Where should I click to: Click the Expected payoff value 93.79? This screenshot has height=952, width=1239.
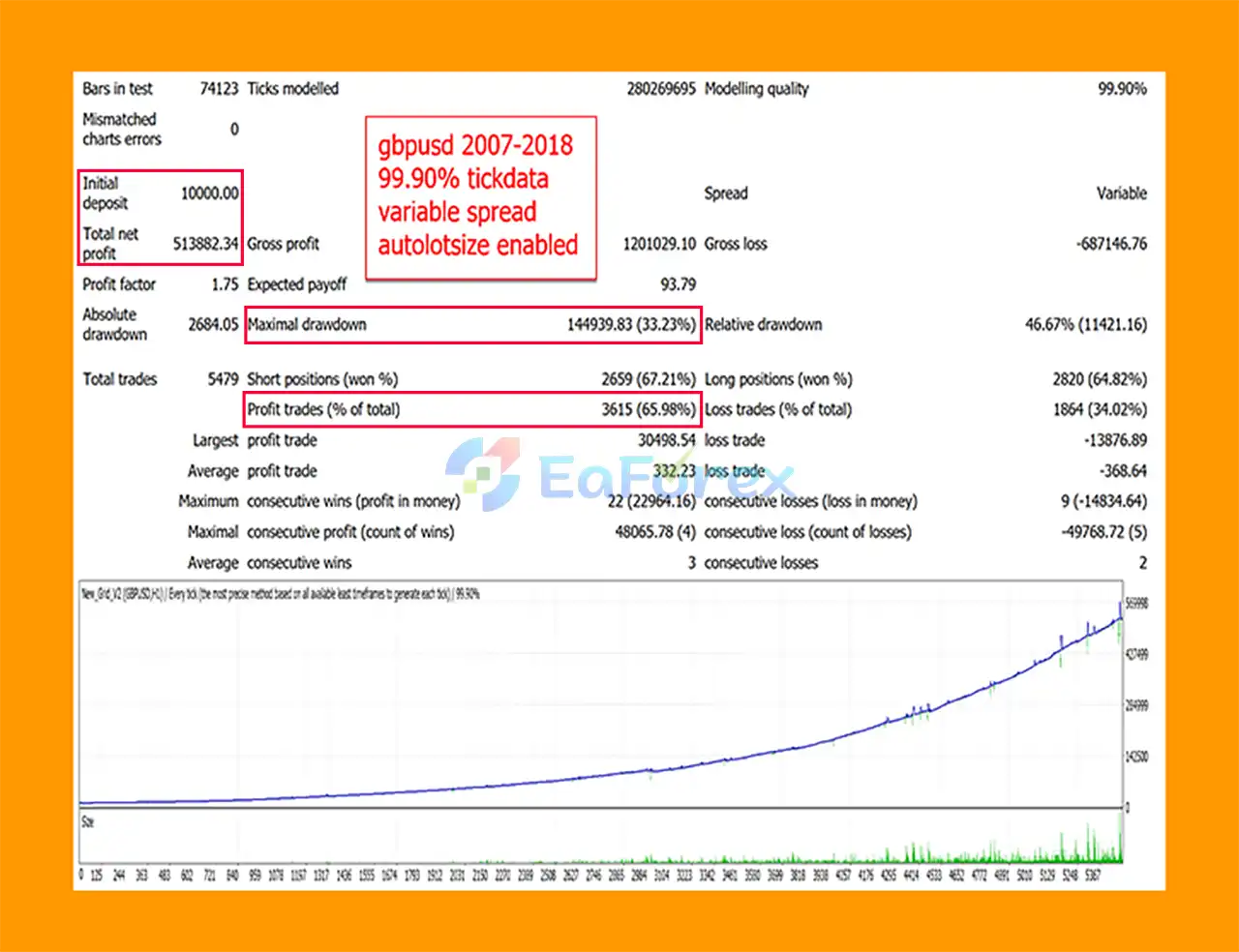pos(677,284)
